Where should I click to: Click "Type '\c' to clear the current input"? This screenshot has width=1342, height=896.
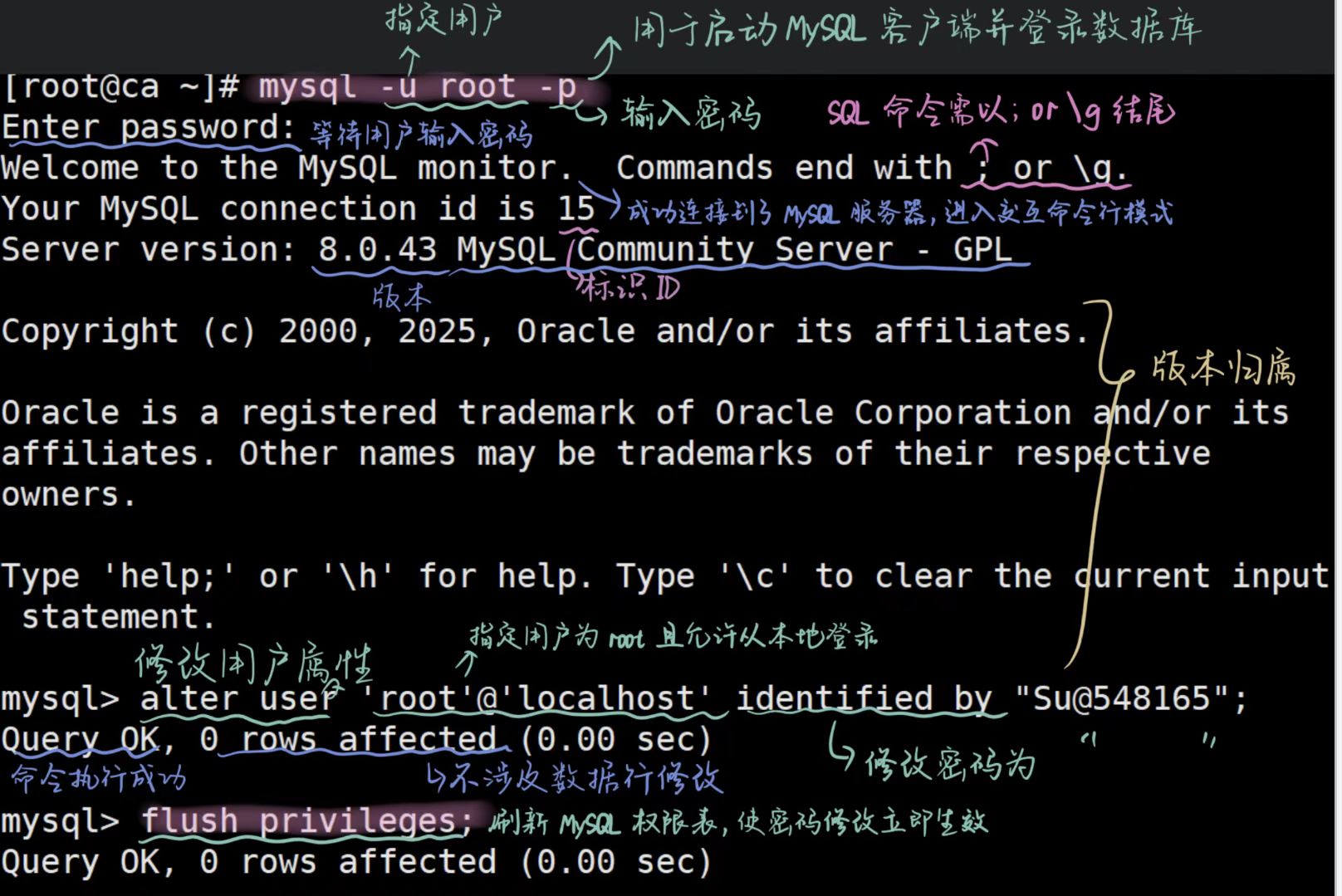972,576
